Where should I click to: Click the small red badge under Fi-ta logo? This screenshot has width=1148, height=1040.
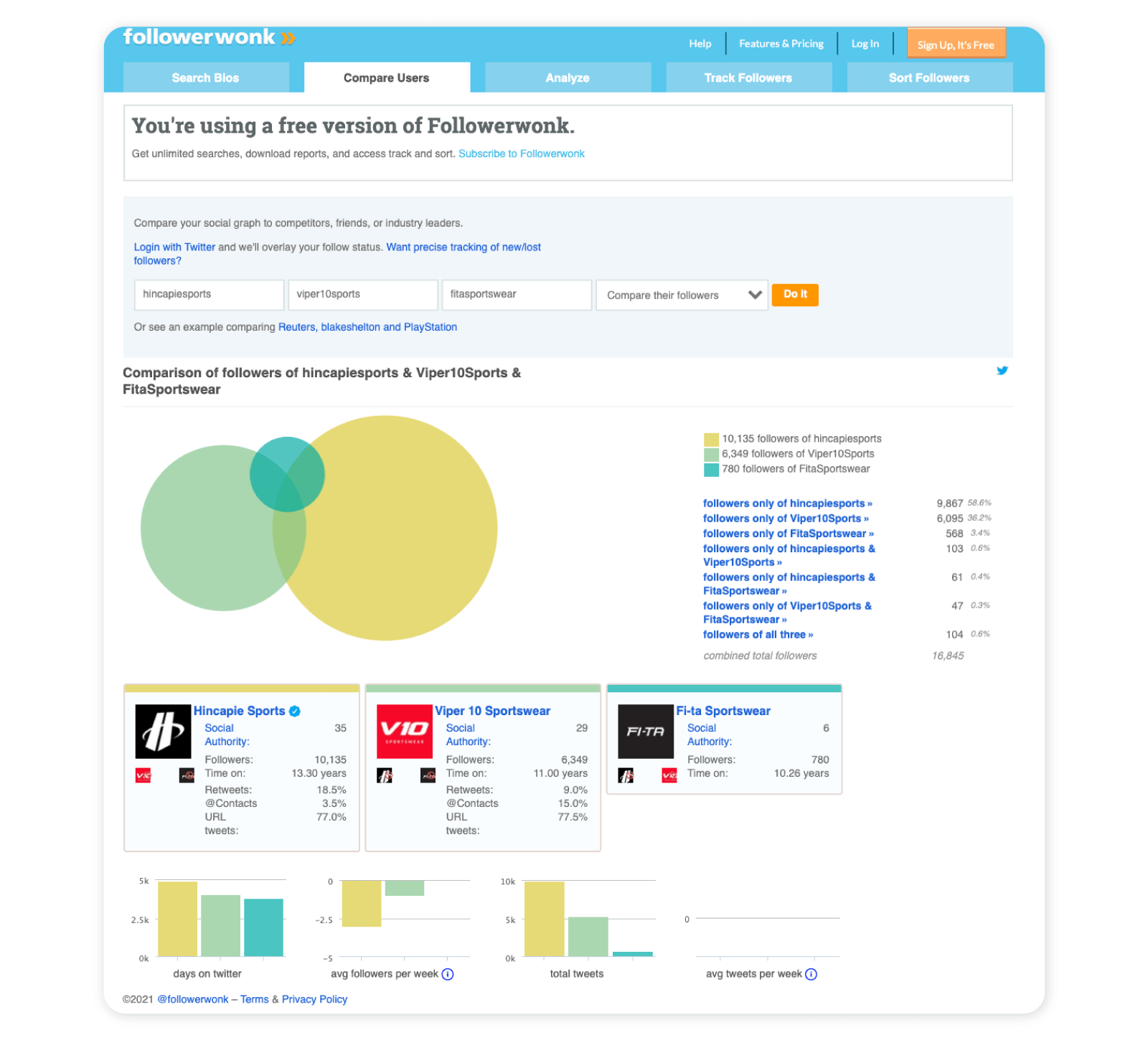(669, 775)
